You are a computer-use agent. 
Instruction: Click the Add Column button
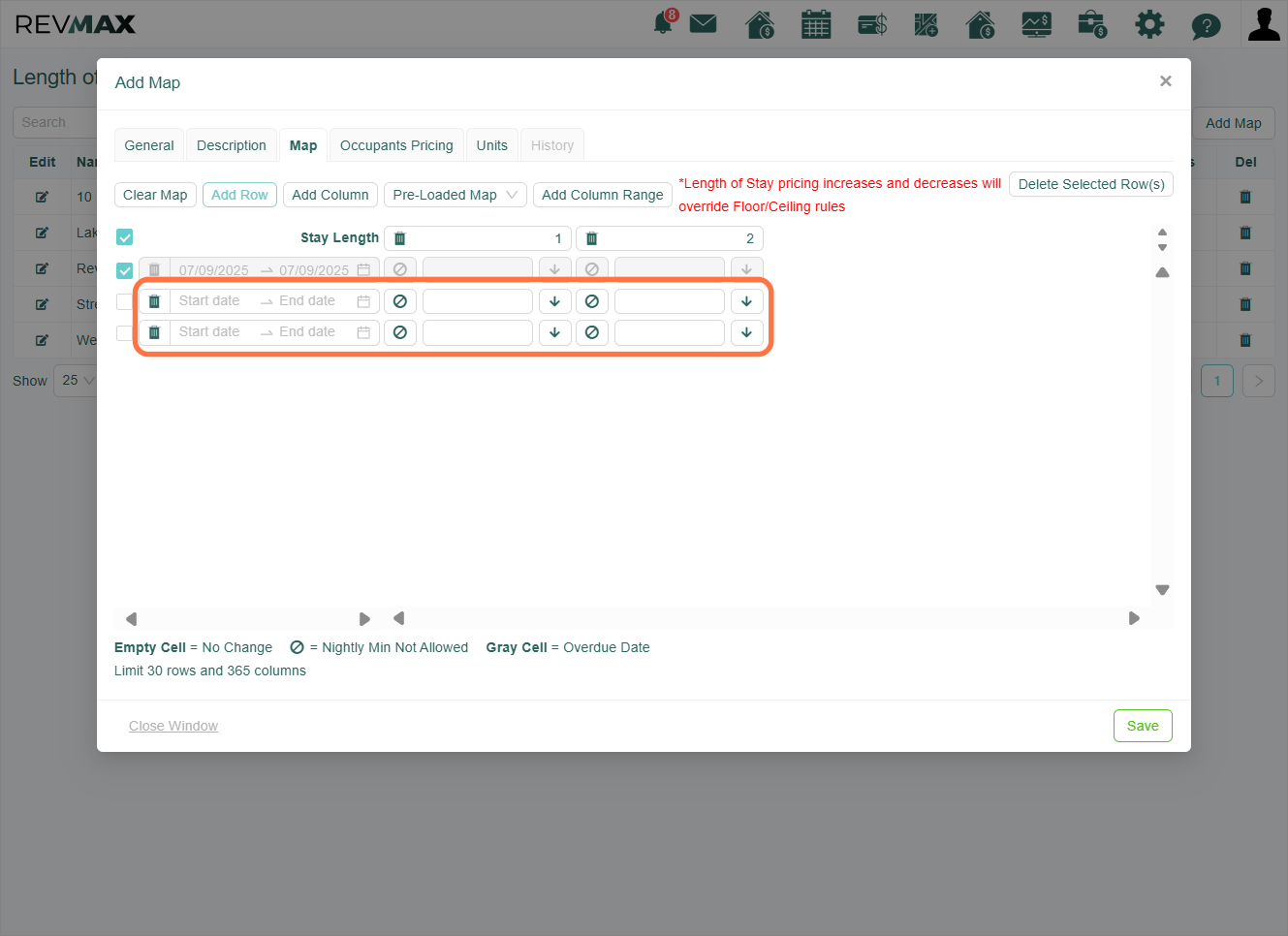[x=330, y=195]
